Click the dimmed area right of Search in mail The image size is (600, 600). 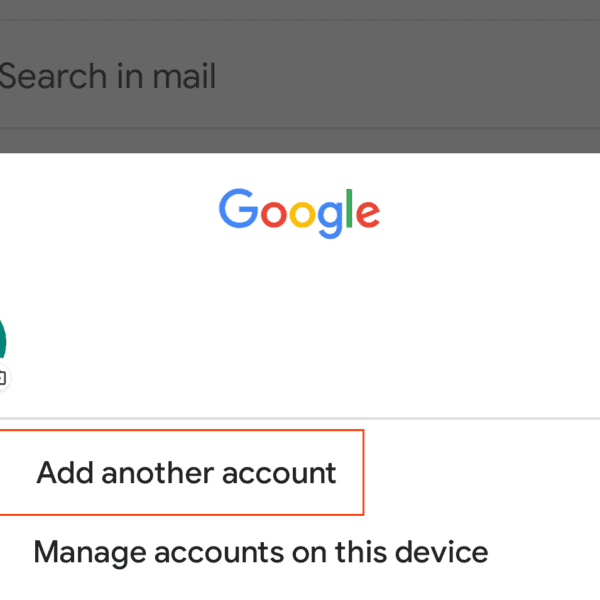tap(420, 77)
